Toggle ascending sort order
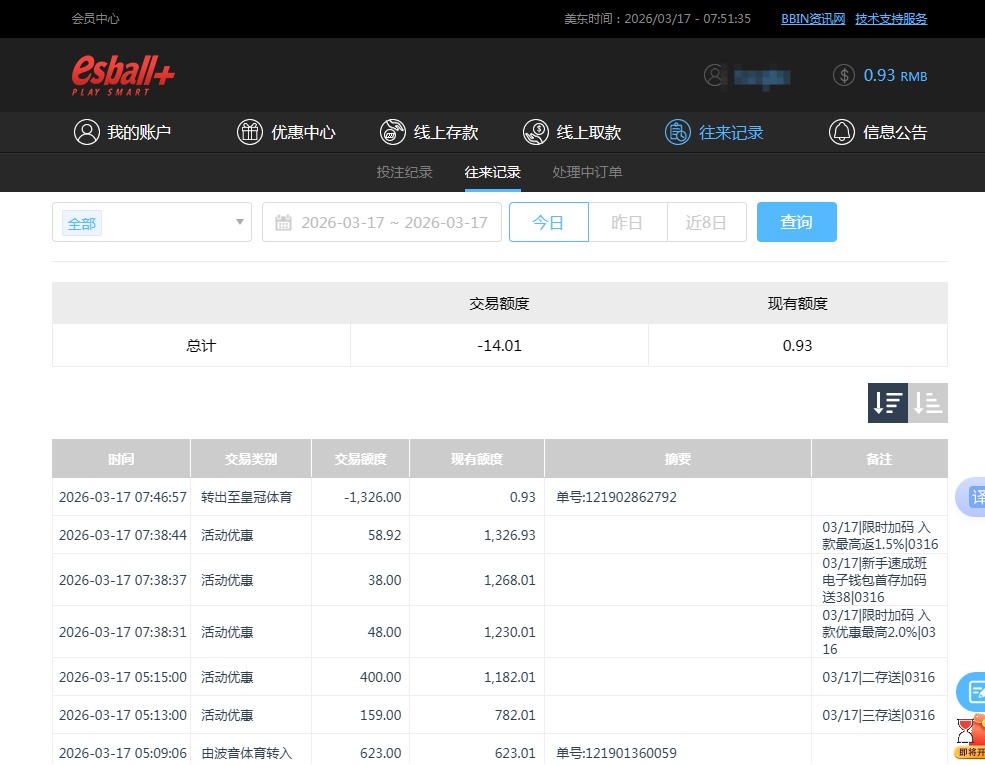This screenshot has width=985, height=765. coord(927,403)
